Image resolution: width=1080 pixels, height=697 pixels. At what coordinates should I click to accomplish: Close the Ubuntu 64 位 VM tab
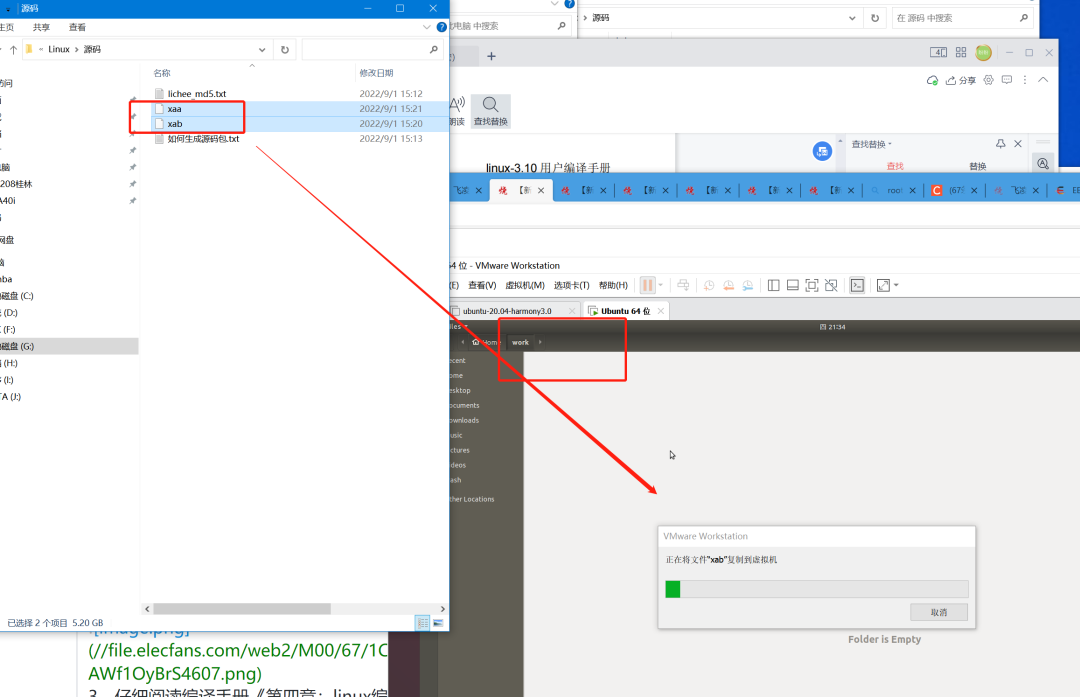[x=661, y=311]
